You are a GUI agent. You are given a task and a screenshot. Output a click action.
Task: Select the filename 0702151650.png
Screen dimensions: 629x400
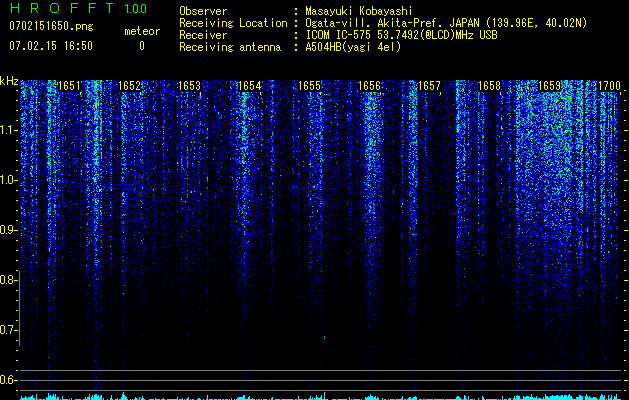[51, 26]
